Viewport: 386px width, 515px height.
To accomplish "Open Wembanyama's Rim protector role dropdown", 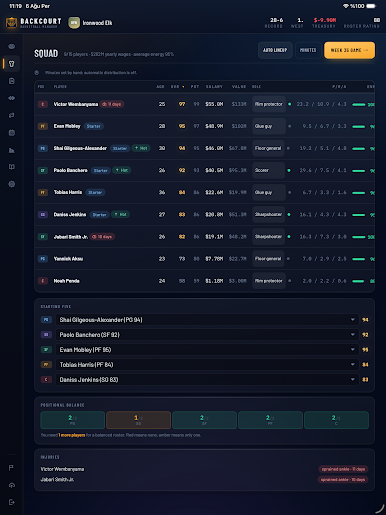I will (269, 104).
